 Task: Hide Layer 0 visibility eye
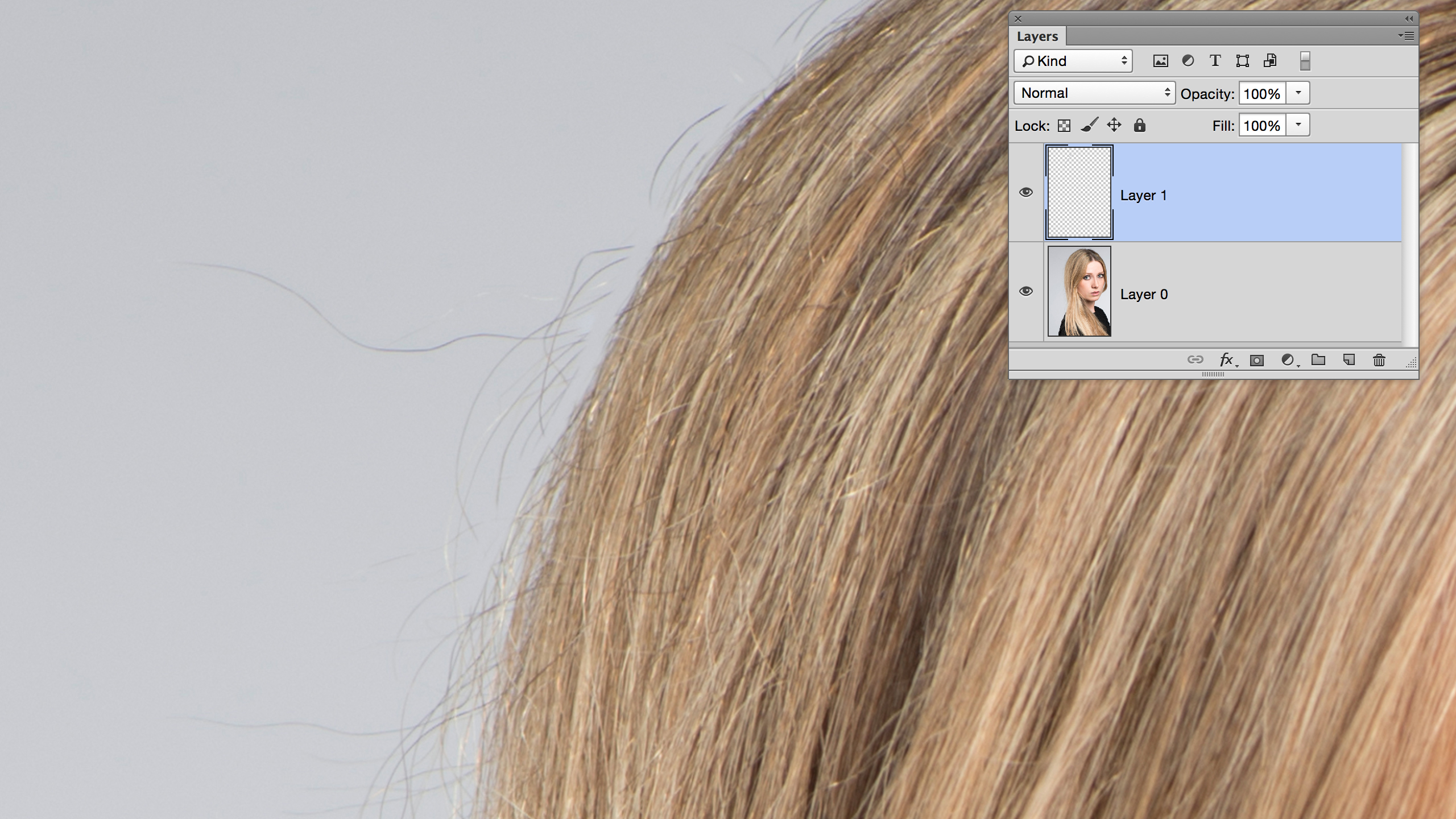click(x=1026, y=291)
